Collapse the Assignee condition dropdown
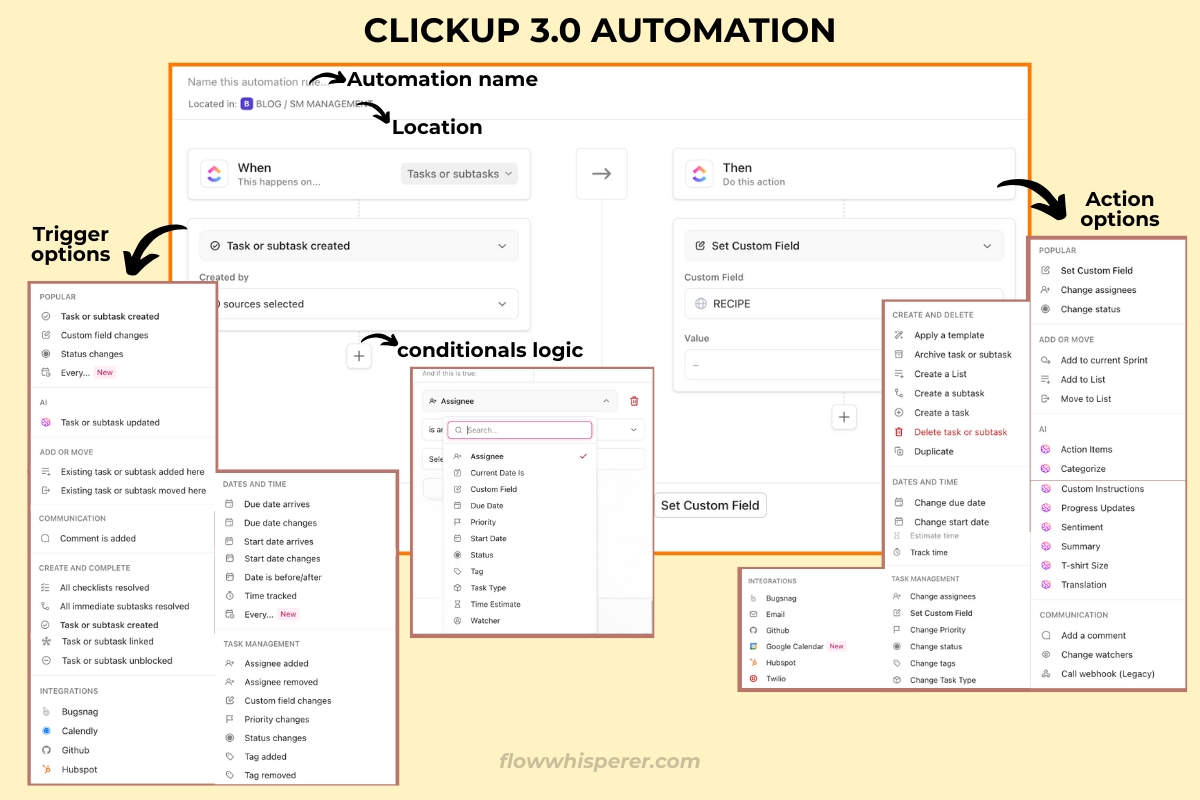 [x=520, y=401]
